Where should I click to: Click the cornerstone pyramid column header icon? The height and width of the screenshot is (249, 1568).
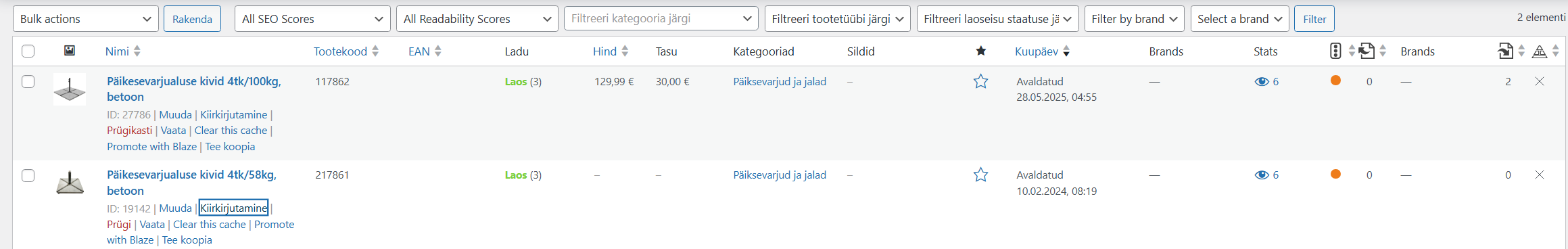(1540, 51)
